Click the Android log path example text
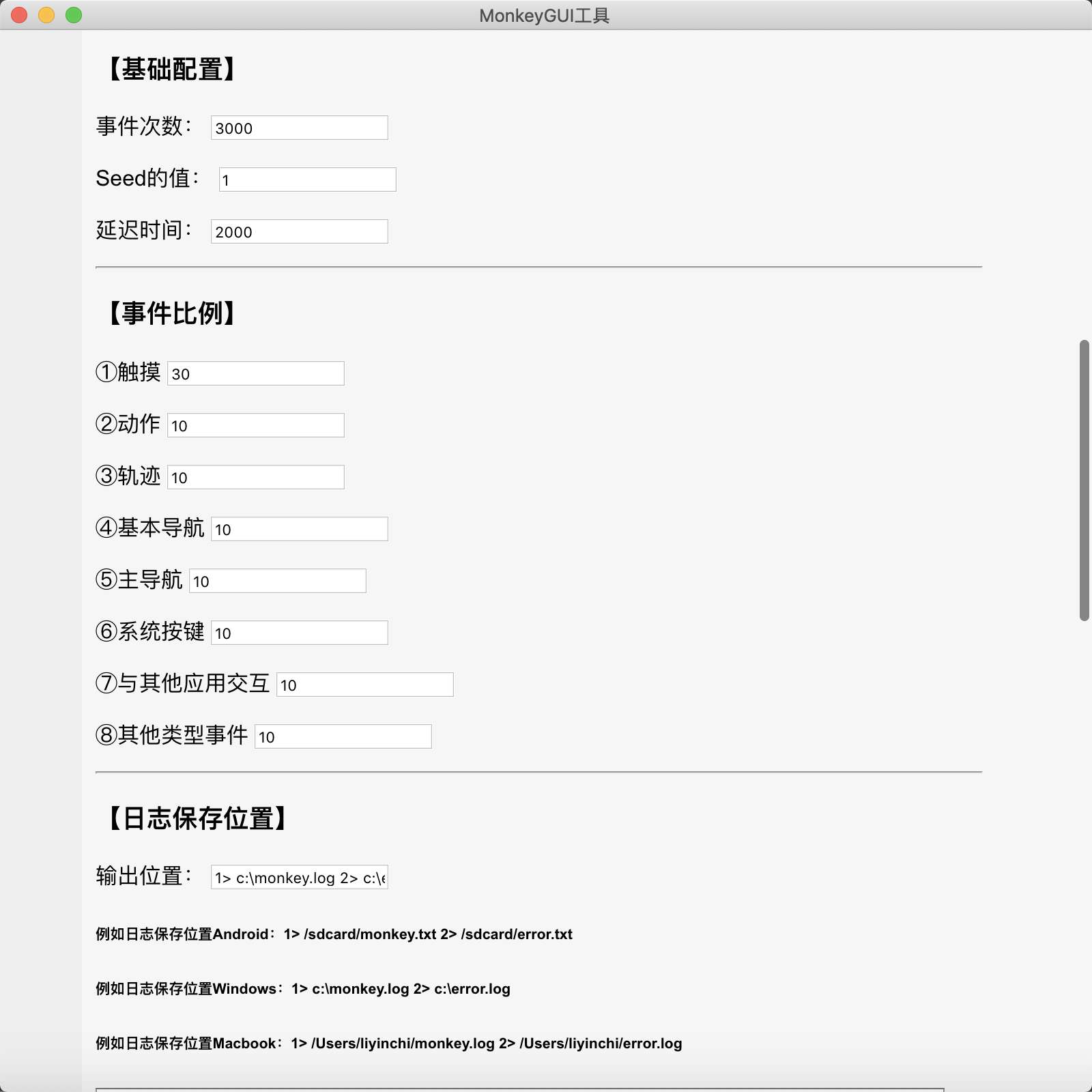 click(334, 934)
